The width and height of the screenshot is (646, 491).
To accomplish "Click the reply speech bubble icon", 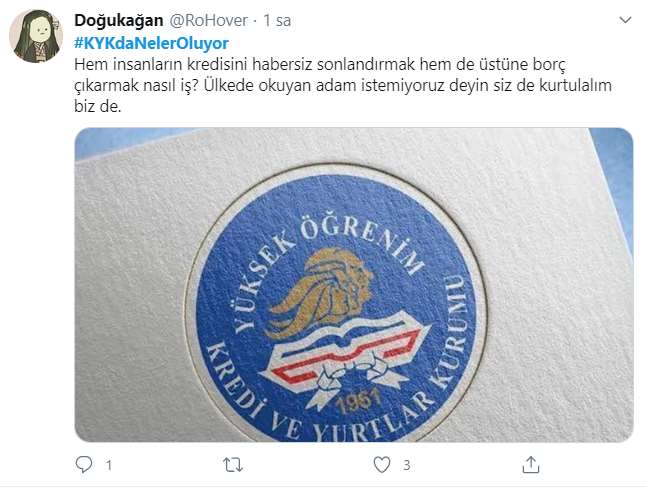I will coord(84,464).
